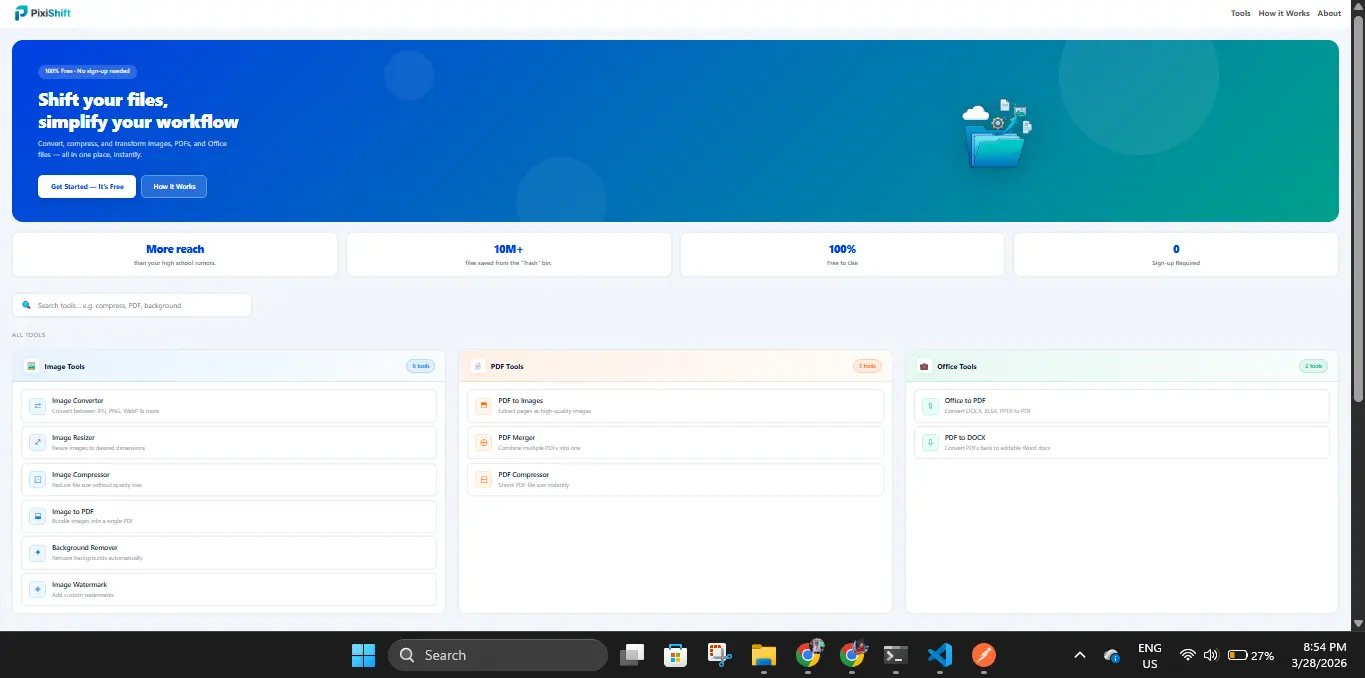Image resolution: width=1365 pixels, height=678 pixels.
Task: Click the Office Tools header text
Action: (957, 367)
